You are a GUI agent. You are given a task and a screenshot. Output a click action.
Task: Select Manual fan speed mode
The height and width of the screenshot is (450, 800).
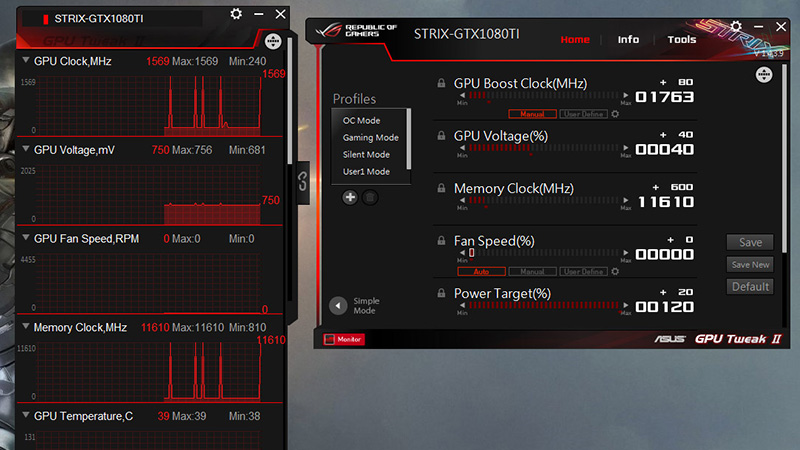coord(532,271)
